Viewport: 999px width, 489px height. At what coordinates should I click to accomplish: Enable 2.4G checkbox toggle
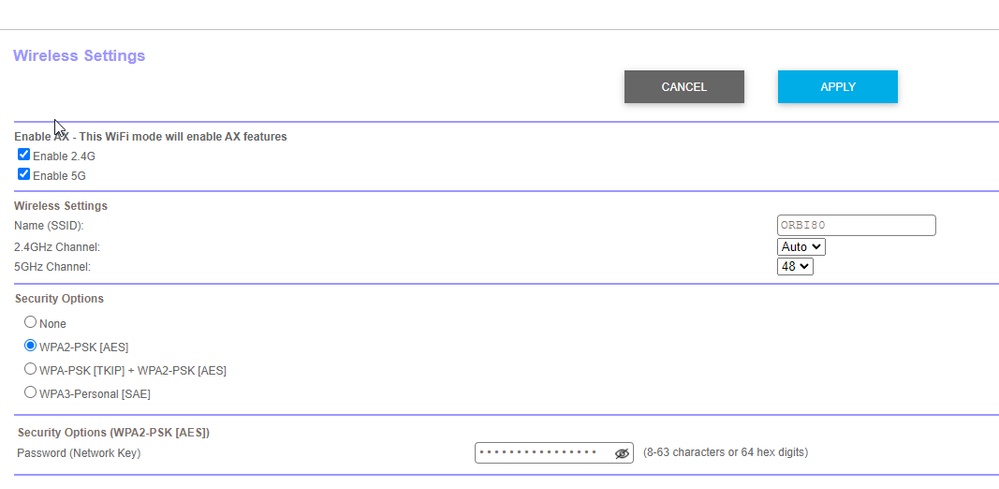[24, 155]
